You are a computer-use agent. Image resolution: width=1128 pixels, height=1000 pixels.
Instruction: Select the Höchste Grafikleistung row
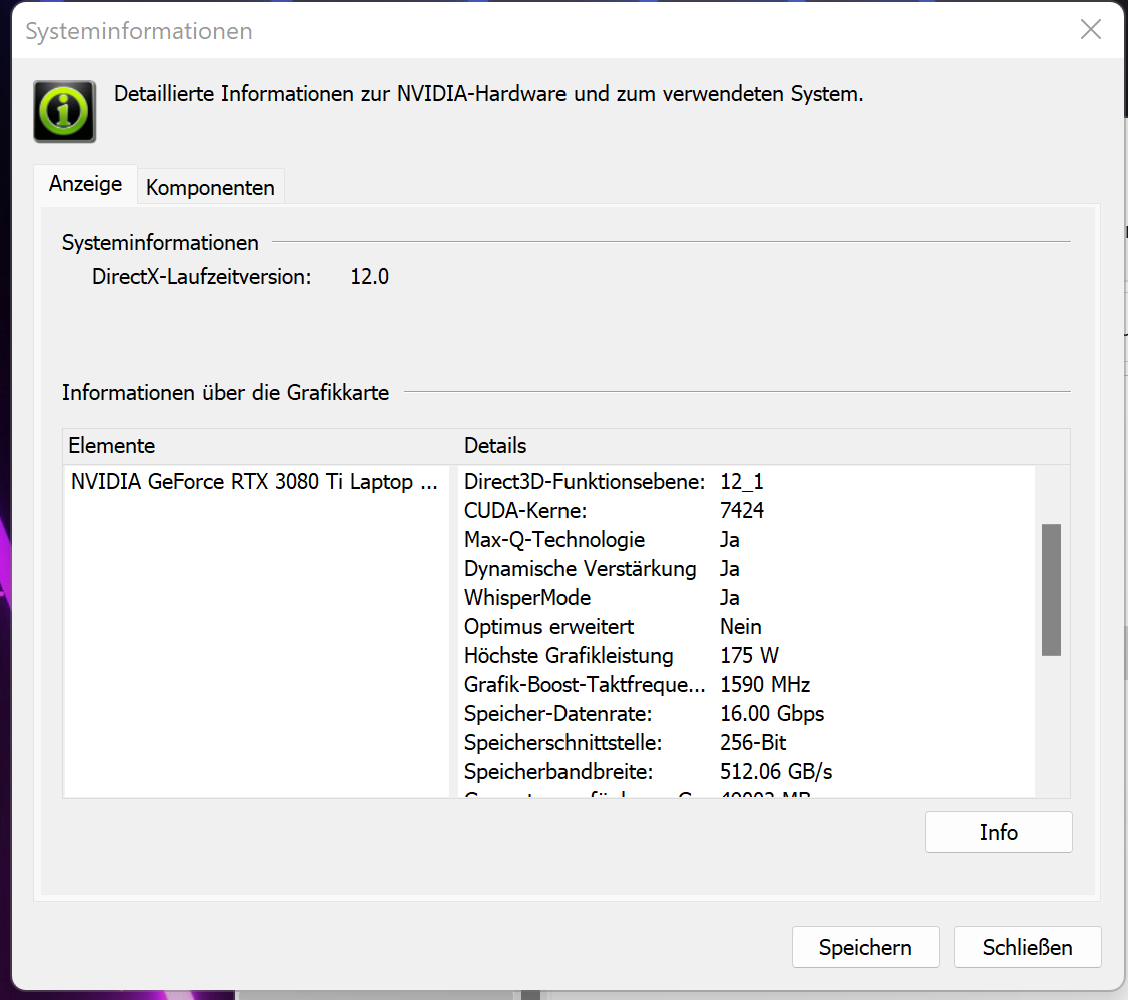tap(618, 656)
